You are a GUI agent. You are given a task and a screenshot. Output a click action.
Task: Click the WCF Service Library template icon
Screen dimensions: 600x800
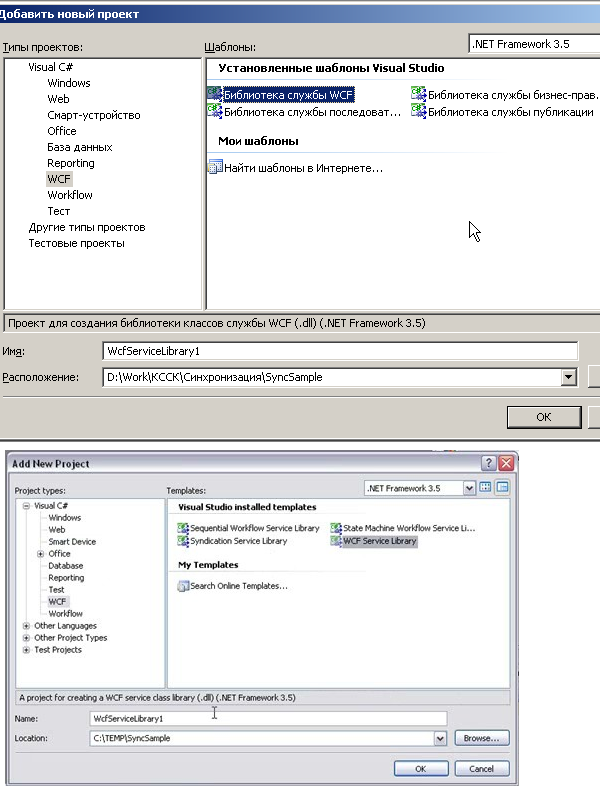tap(336, 541)
